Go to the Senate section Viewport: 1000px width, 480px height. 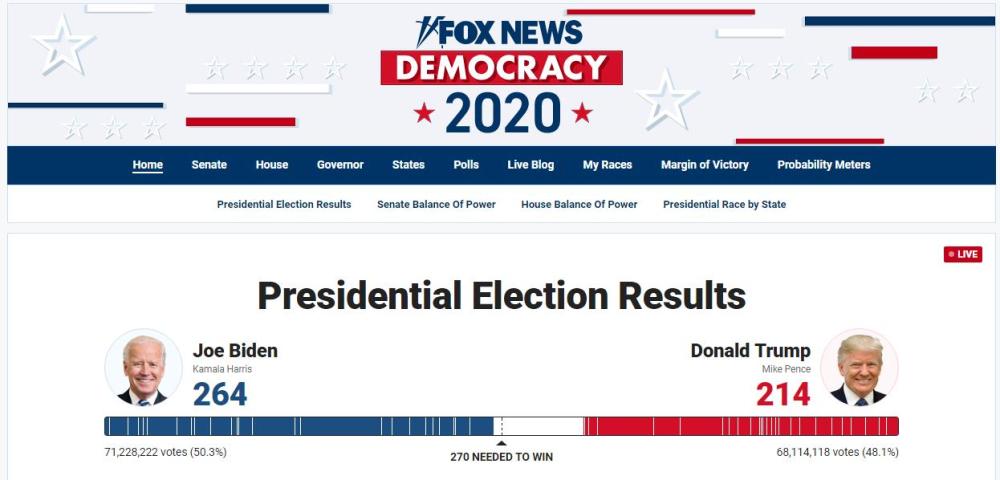[x=209, y=165]
